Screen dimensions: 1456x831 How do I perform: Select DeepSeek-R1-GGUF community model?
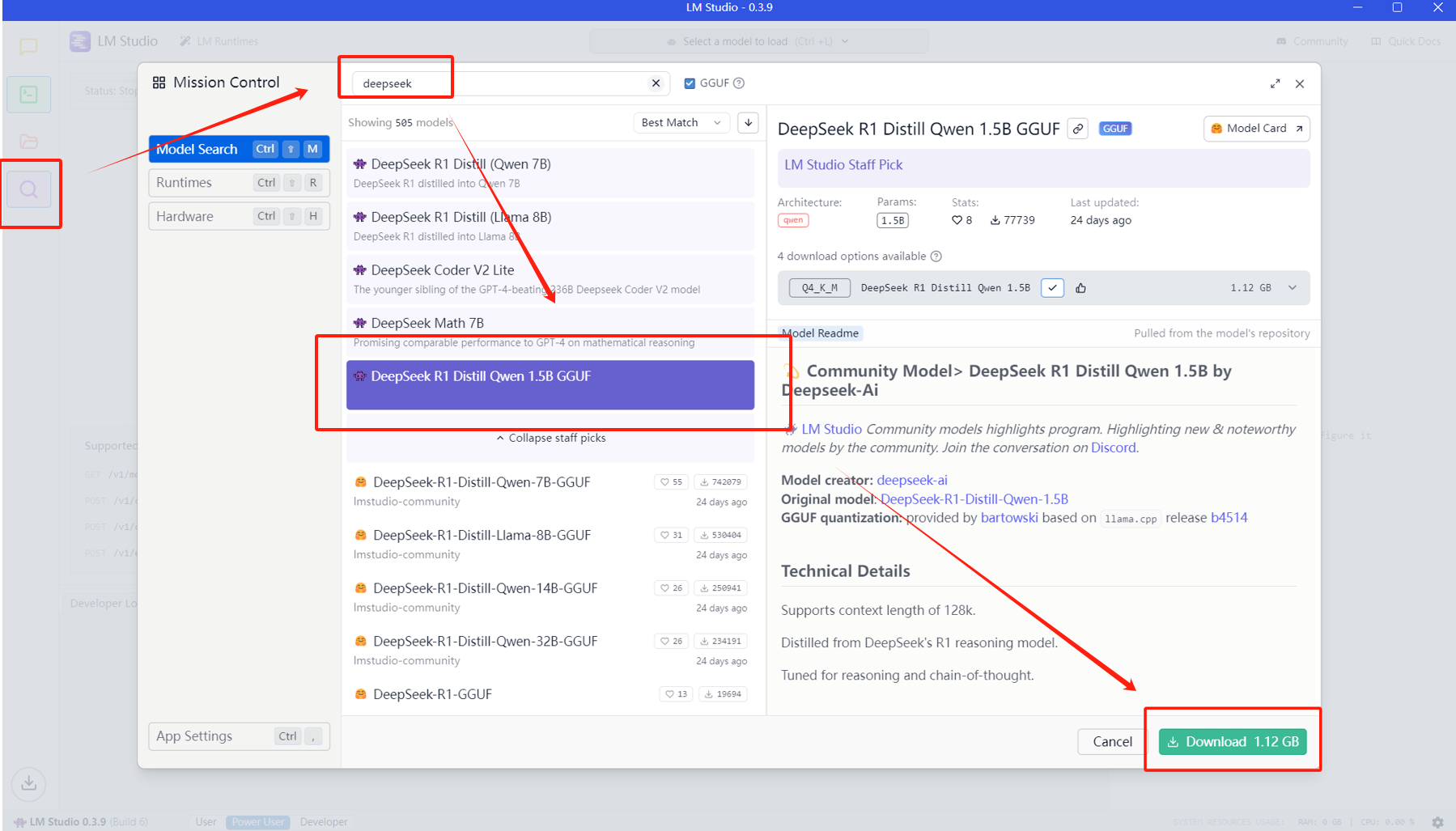pyautogui.click(x=550, y=696)
